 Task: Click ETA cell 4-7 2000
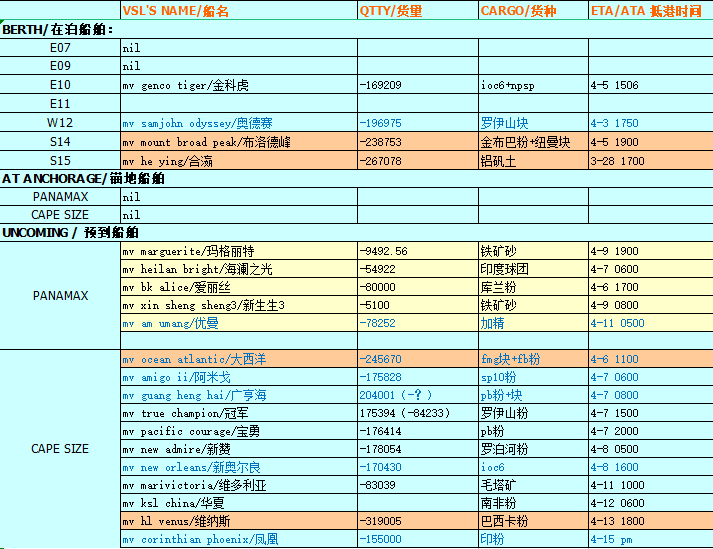[x=651, y=431]
